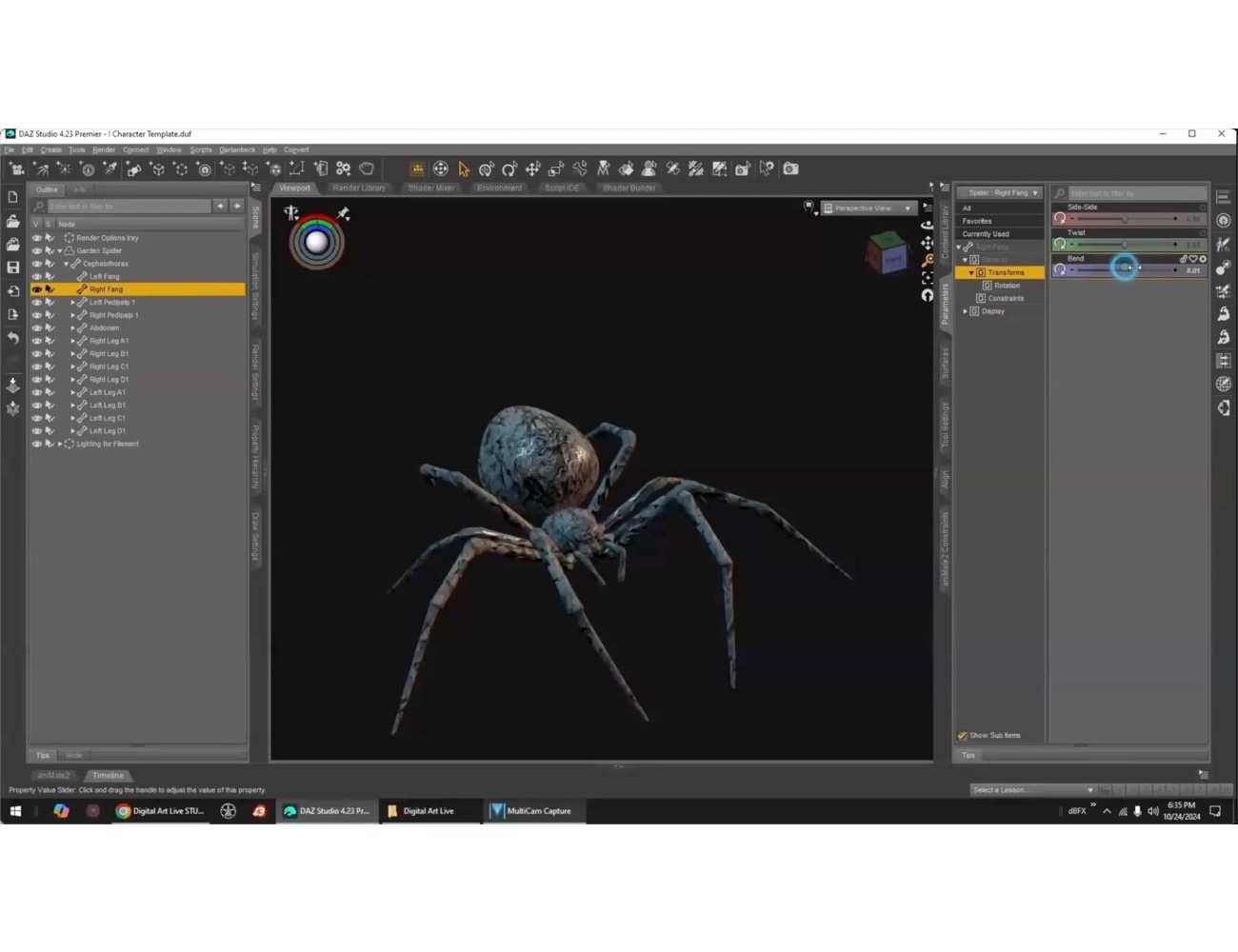Expand the Lighting for Filament node

tap(59, 445)
